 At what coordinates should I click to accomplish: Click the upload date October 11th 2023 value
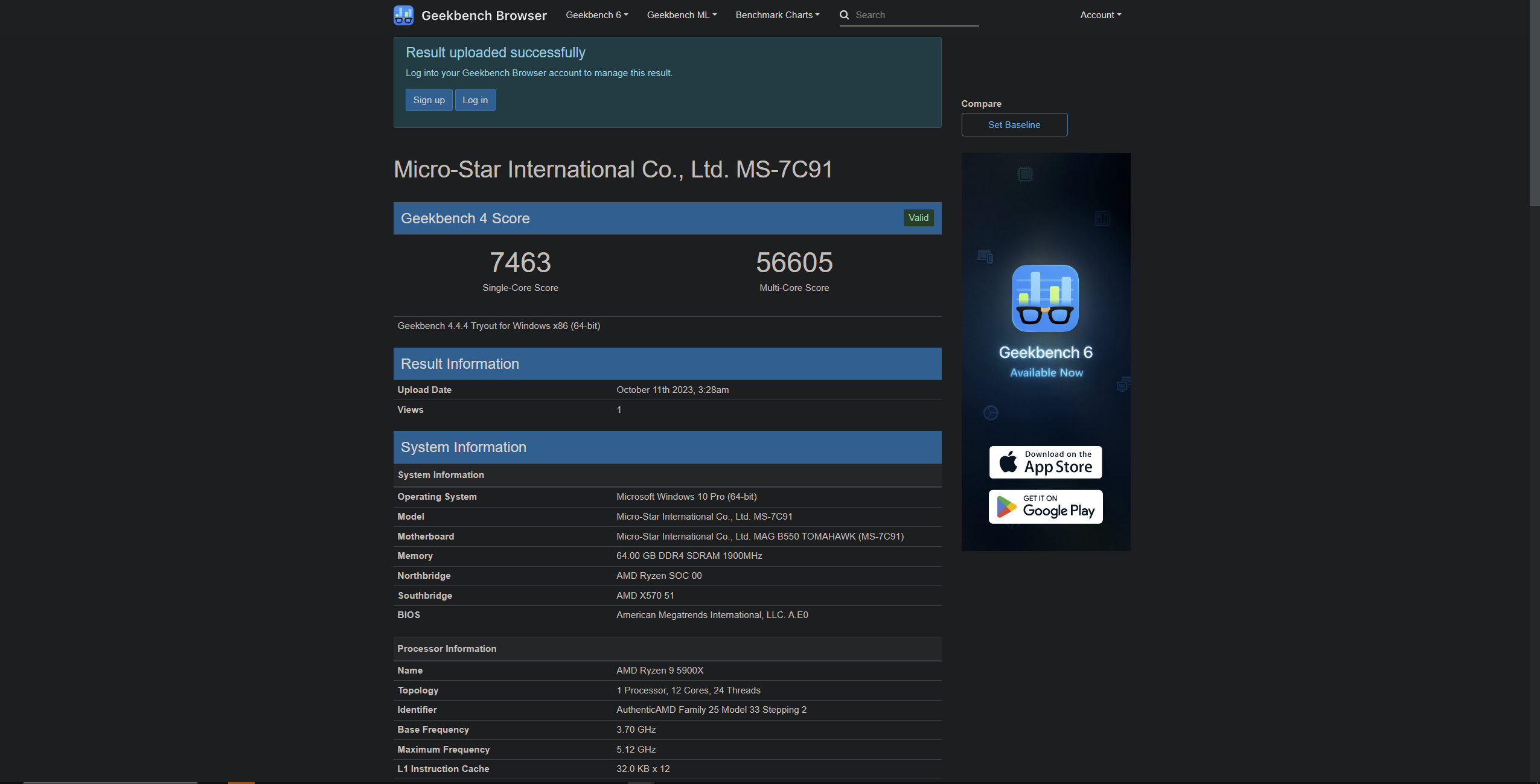click(x=673, y=390)
